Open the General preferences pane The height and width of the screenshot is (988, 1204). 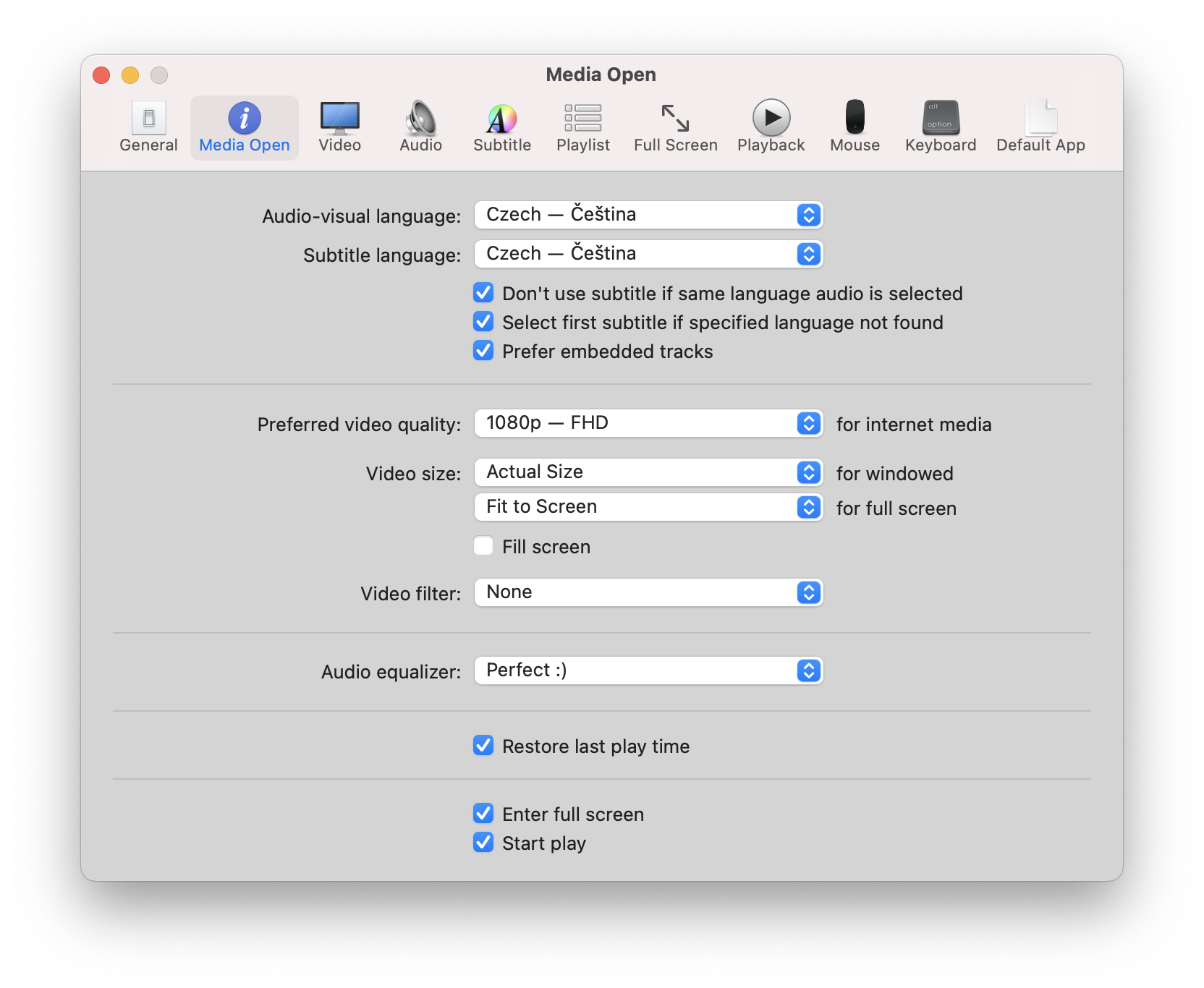point(148,127)
